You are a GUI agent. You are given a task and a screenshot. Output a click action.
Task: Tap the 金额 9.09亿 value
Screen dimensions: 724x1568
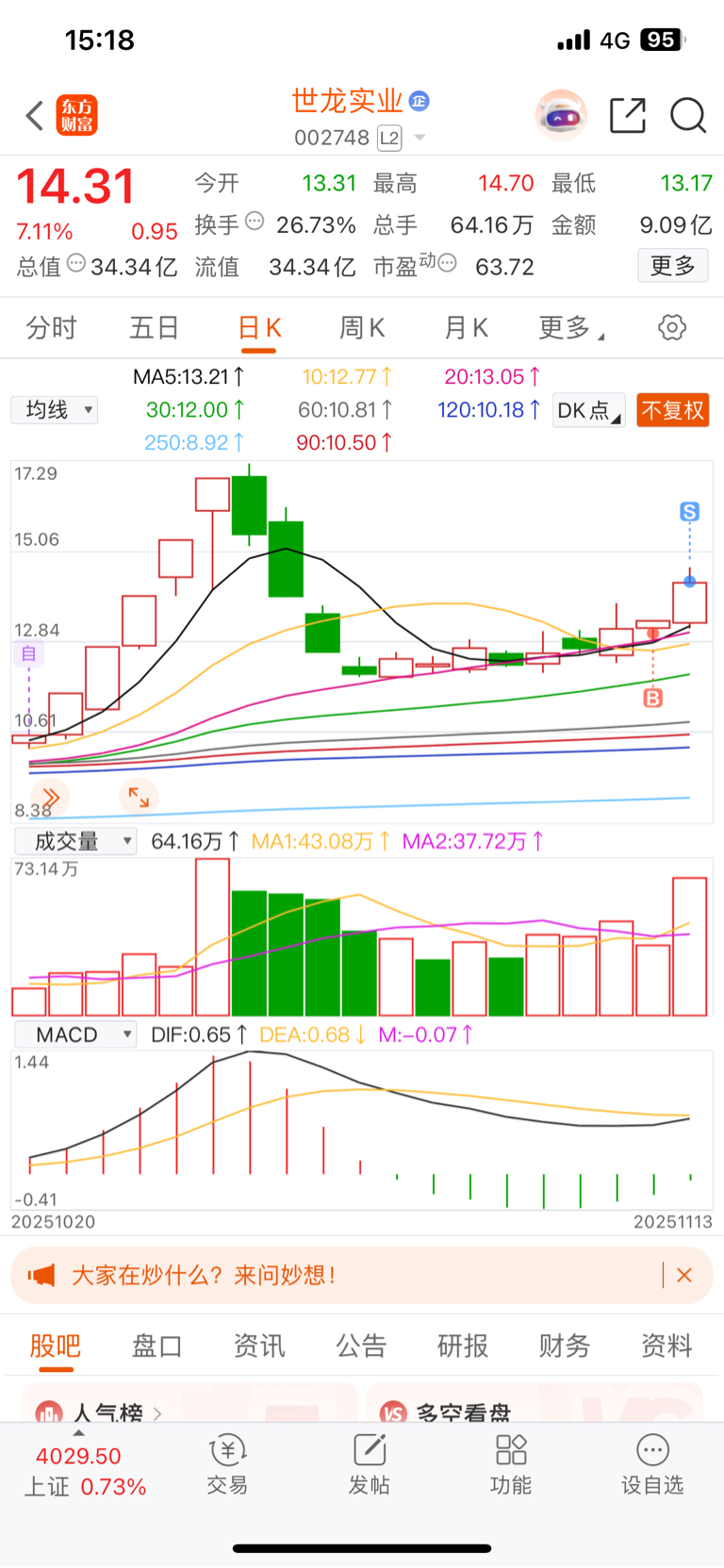pyautogui.click(x=676, y=224)
